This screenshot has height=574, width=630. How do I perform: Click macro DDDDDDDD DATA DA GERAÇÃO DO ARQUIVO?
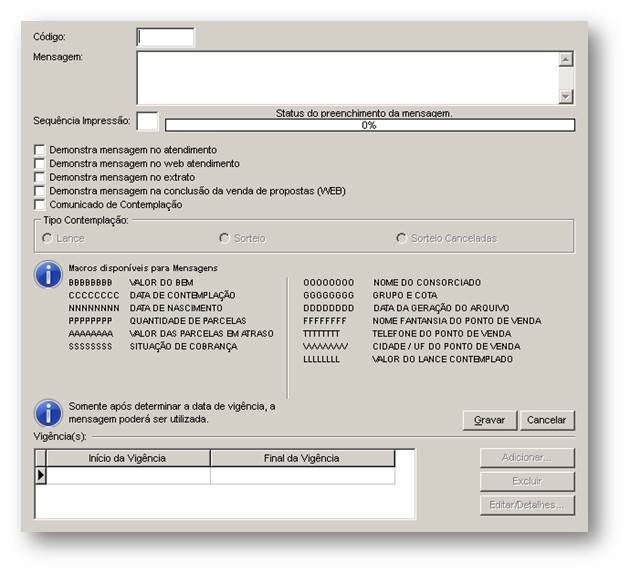(x=406, y=308)
